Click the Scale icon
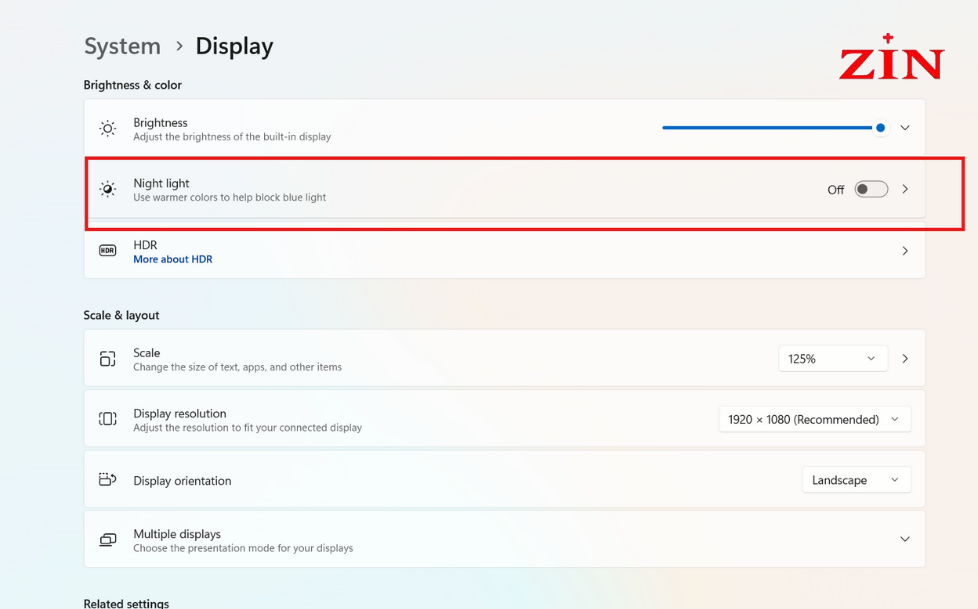 108,359
